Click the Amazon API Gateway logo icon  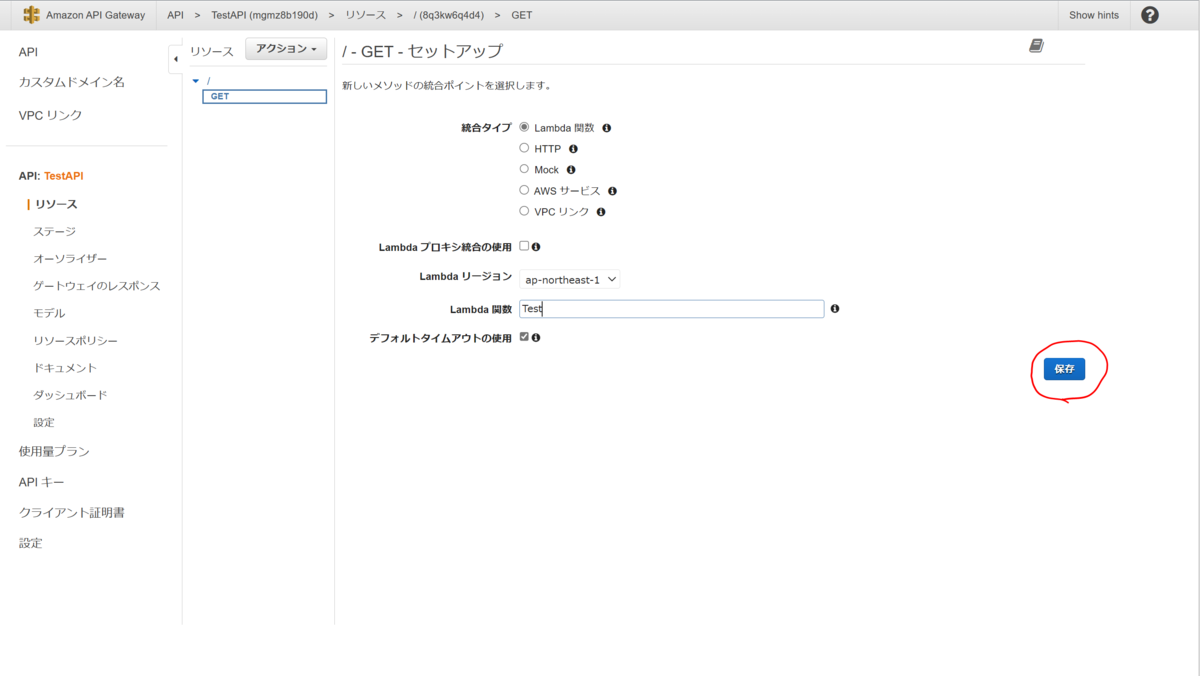(x=31, y=15)
